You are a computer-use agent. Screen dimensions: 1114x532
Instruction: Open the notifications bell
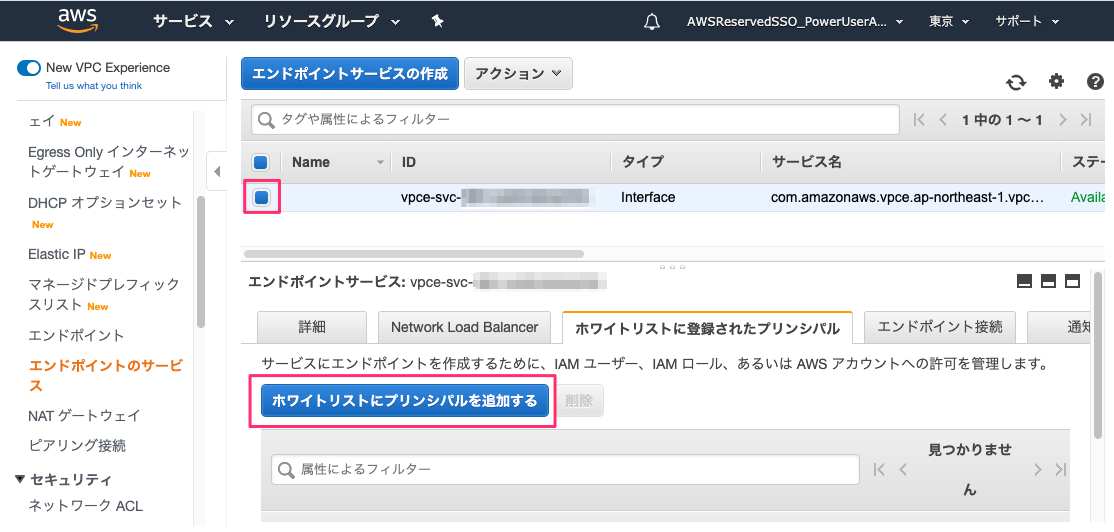[651, 21]
